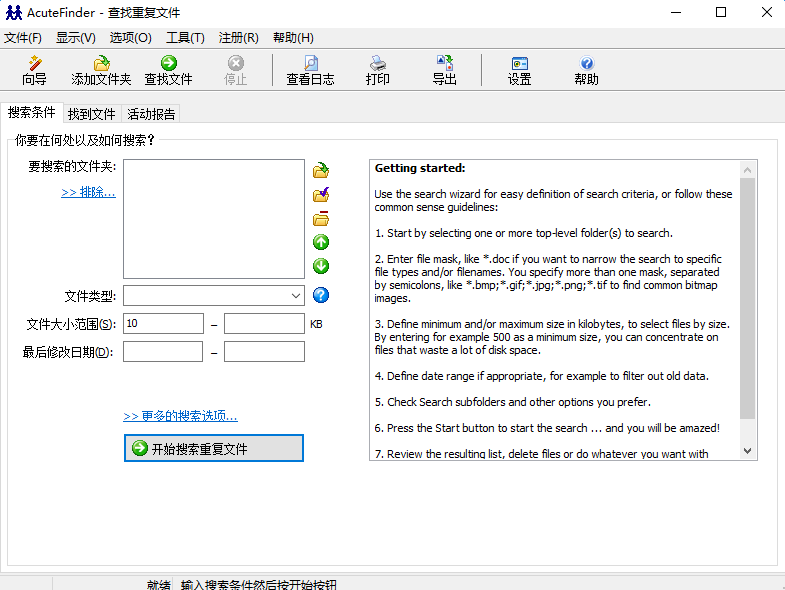Click the Getting started panel scrollbar down arrow
This screenshot has height=590, width=785.
tap(747, 451)
